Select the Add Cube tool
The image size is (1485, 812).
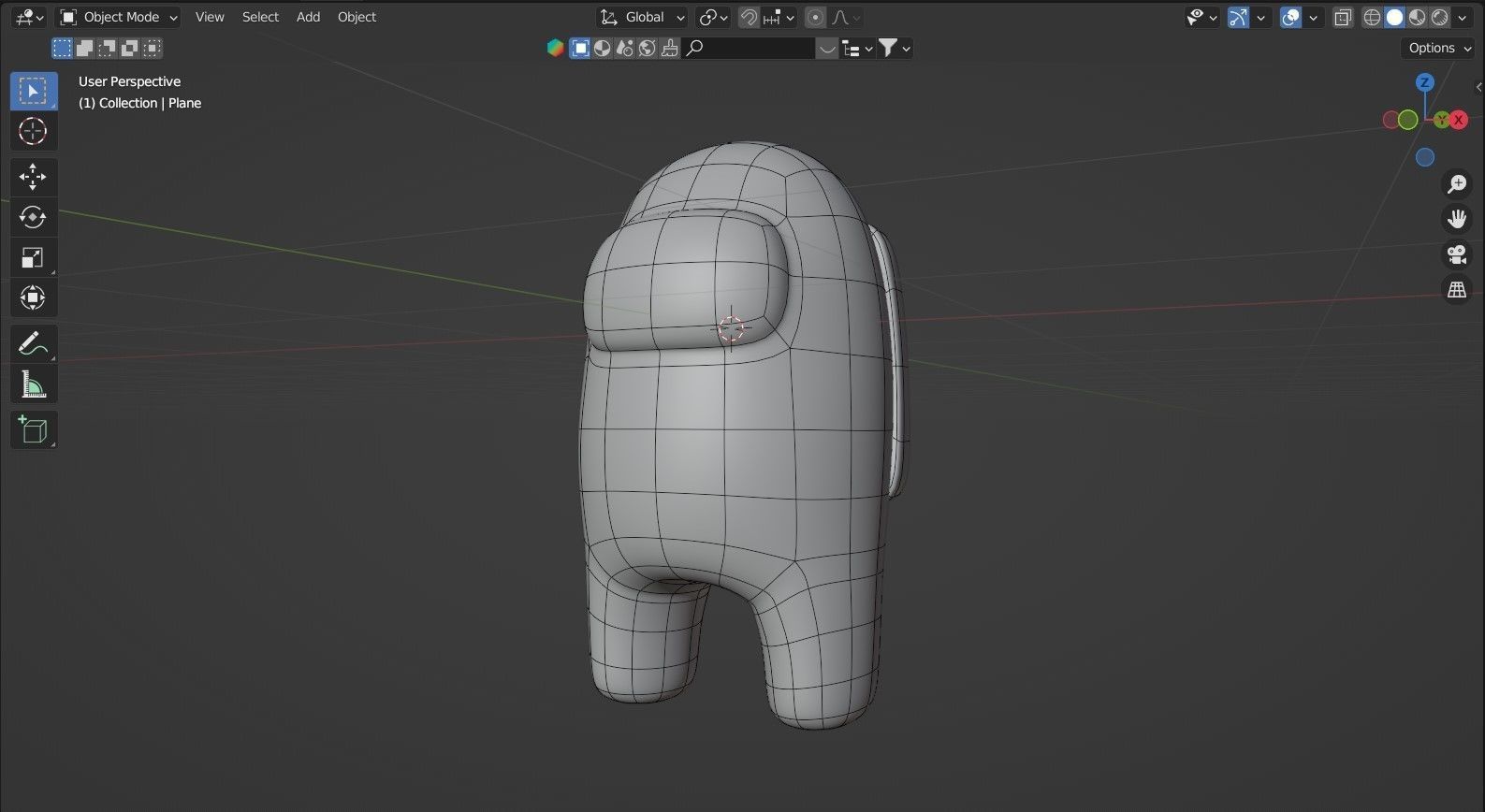(x=33, y=430)
